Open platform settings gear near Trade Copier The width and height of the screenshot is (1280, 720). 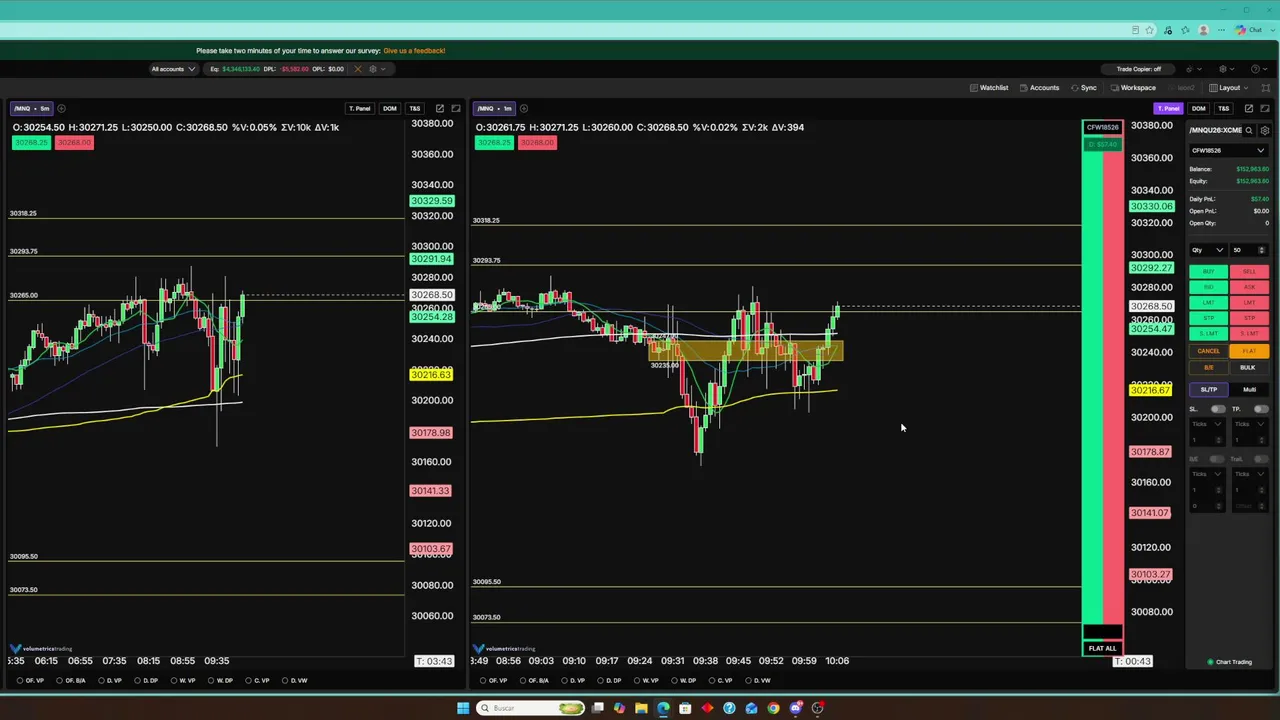[x=1222, y=69]
